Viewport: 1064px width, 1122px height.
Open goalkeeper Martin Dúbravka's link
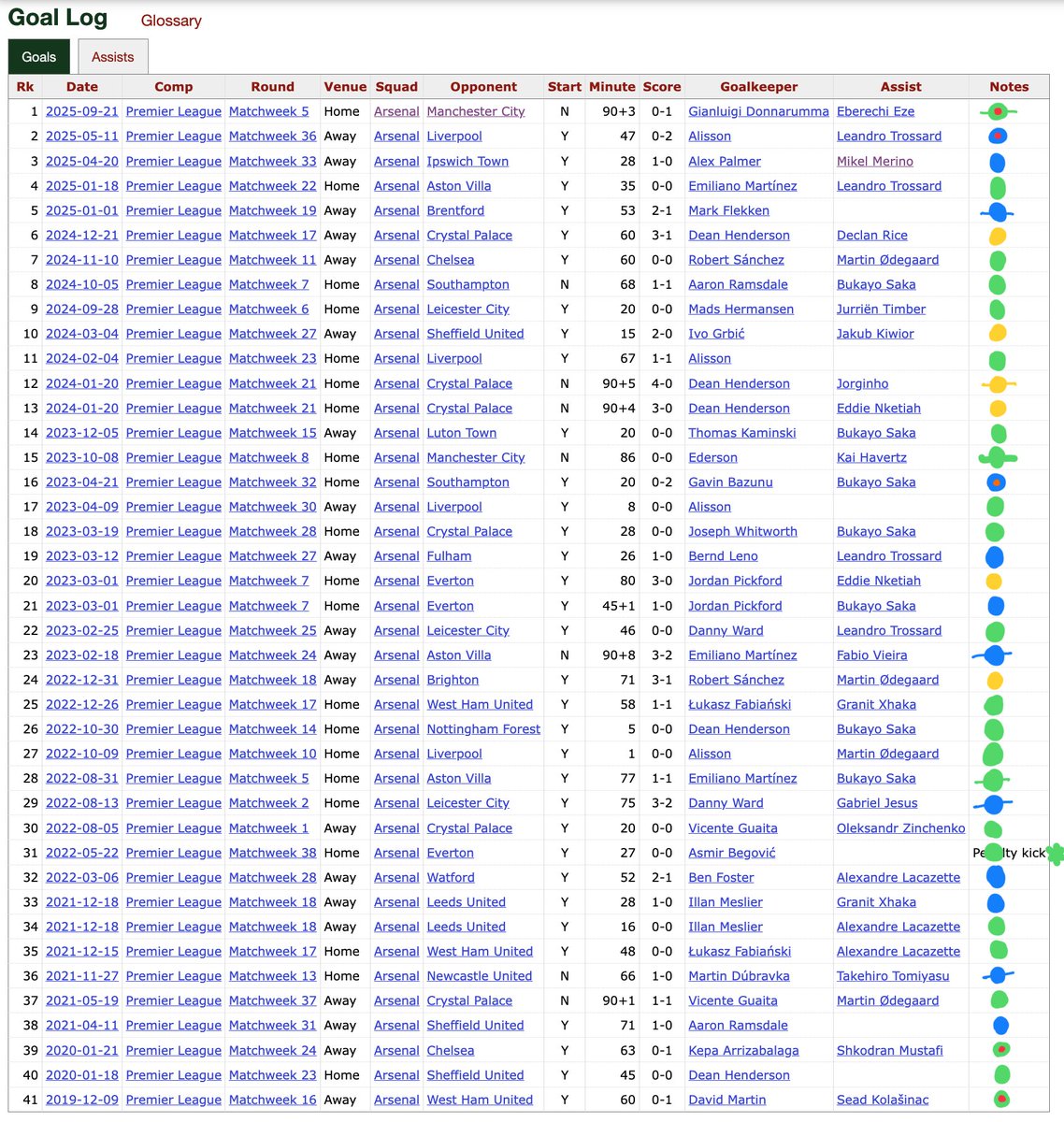click(x=740, y=976)
